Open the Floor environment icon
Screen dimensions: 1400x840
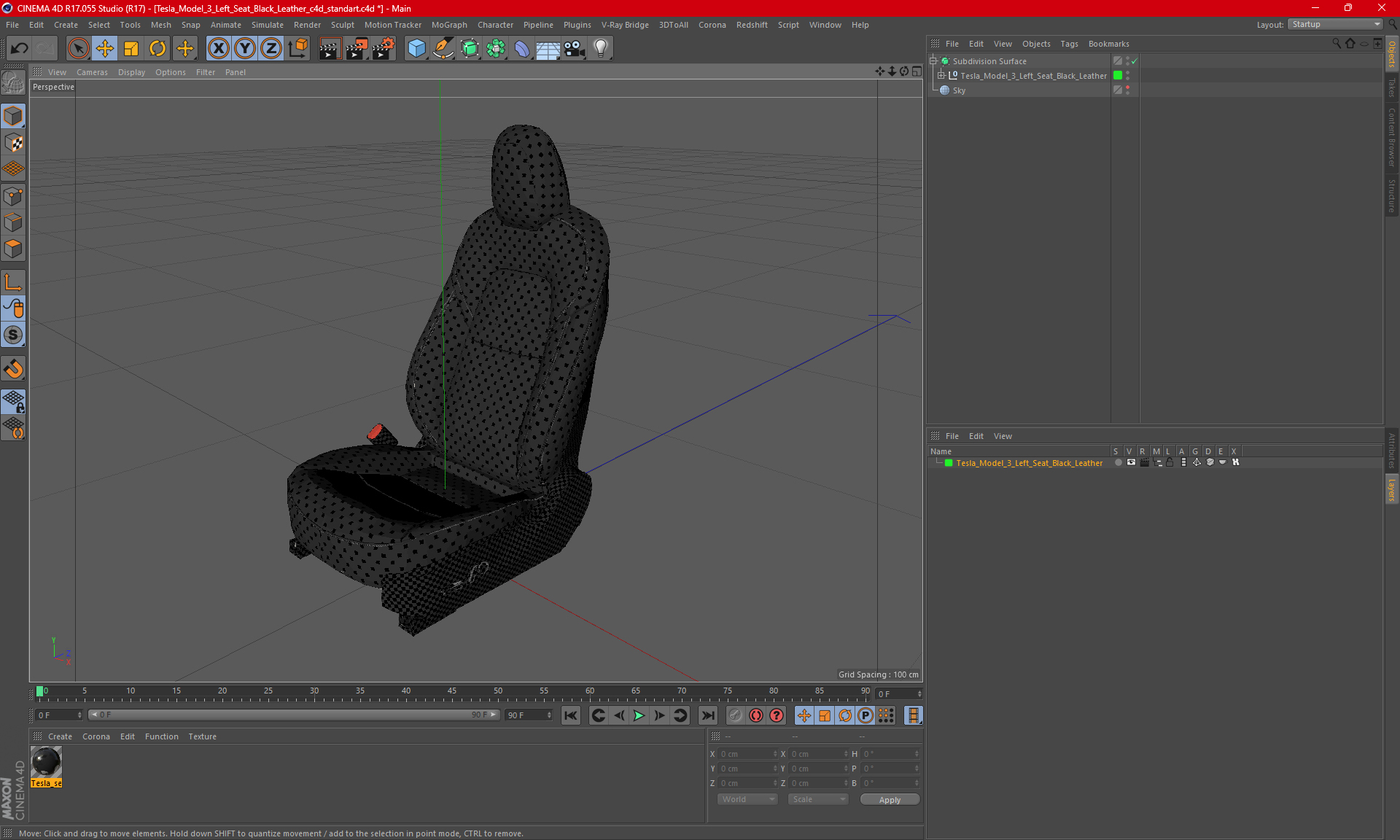548,49
